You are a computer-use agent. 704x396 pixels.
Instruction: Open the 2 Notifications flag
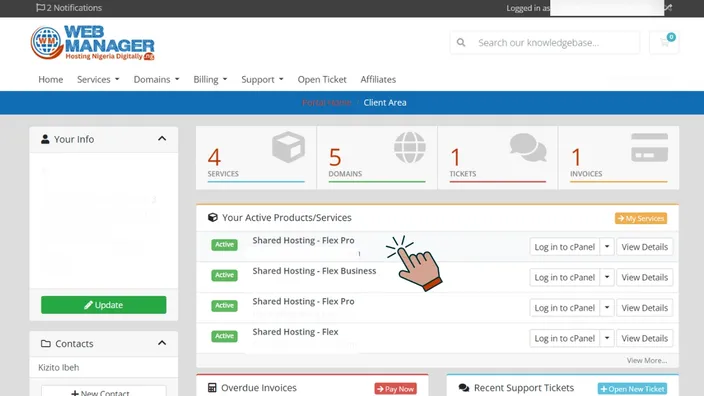click(x=69, y=8)
